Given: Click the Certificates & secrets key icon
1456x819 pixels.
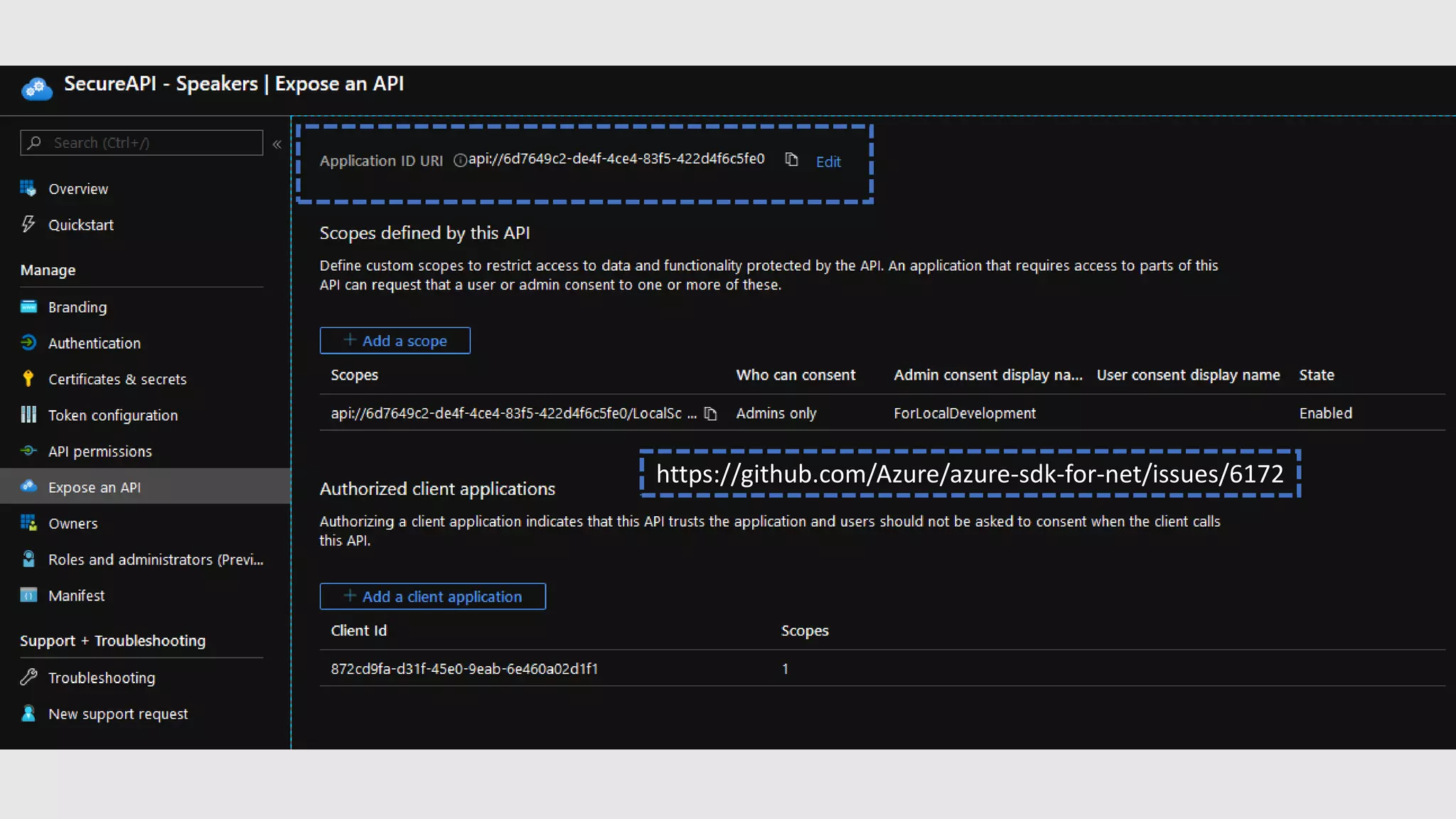Looking at the screenshot, I should pos(28,378).
